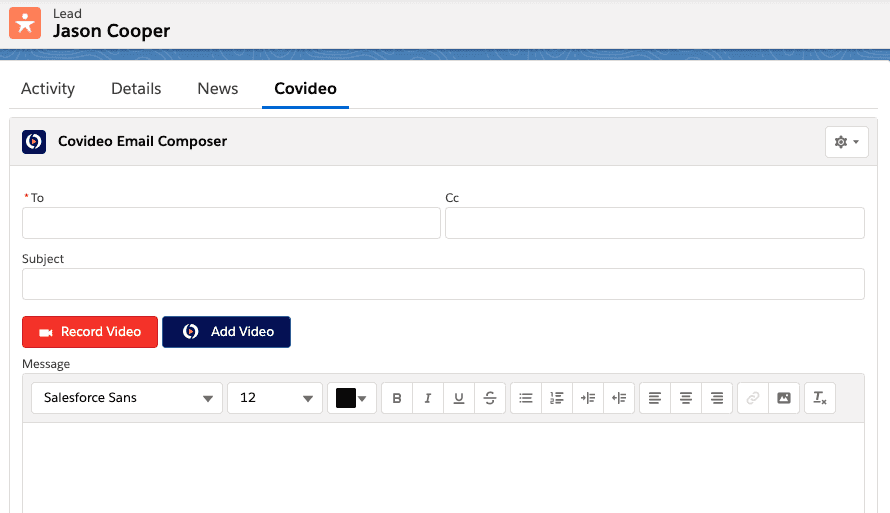Click the remove formatting icon
Viewport: 890px width, 513px height.
click(x=820, y=398)
